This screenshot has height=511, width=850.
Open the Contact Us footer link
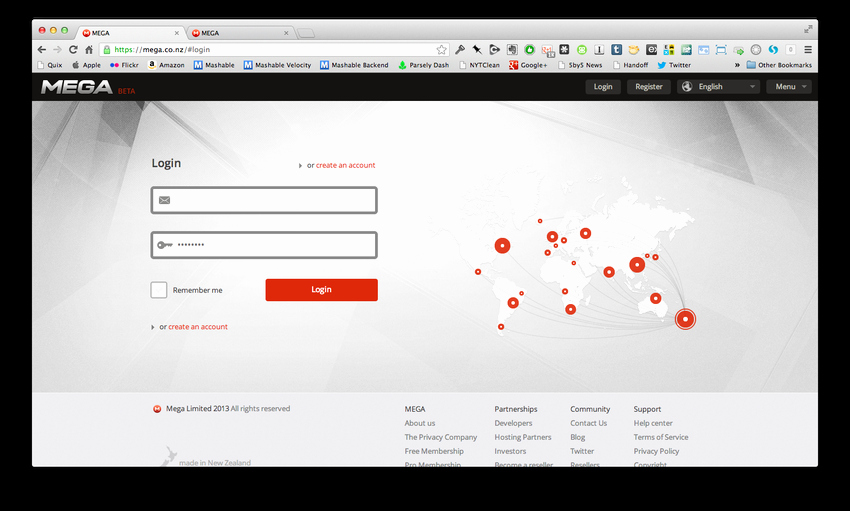click(x=589, y=423)
